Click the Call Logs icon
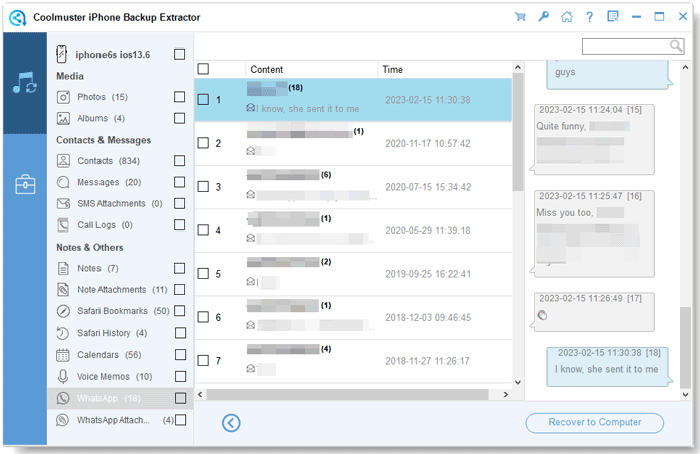This screenshot has height=454, width=700. tap(63, 225)
